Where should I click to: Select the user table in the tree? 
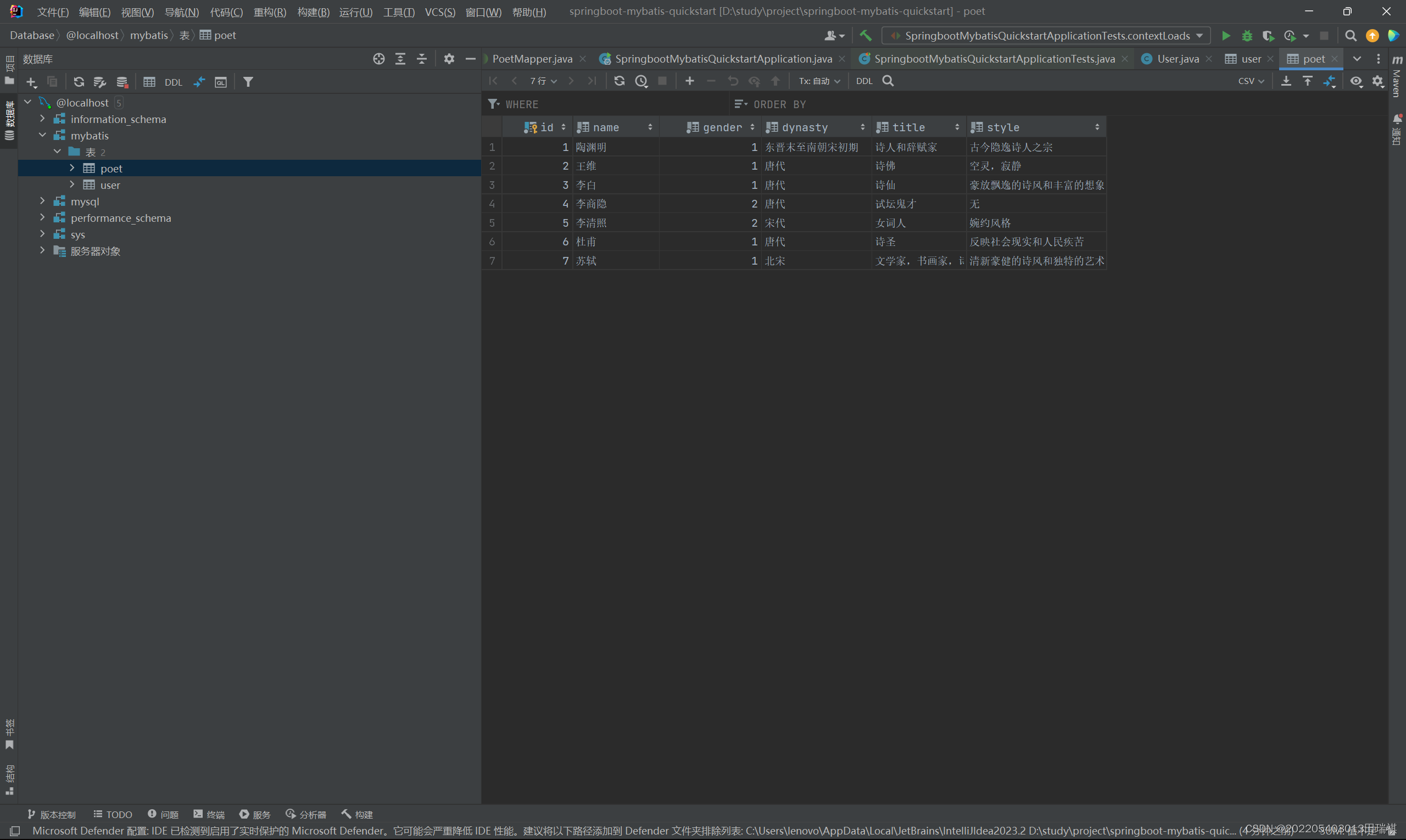point(110,185)
